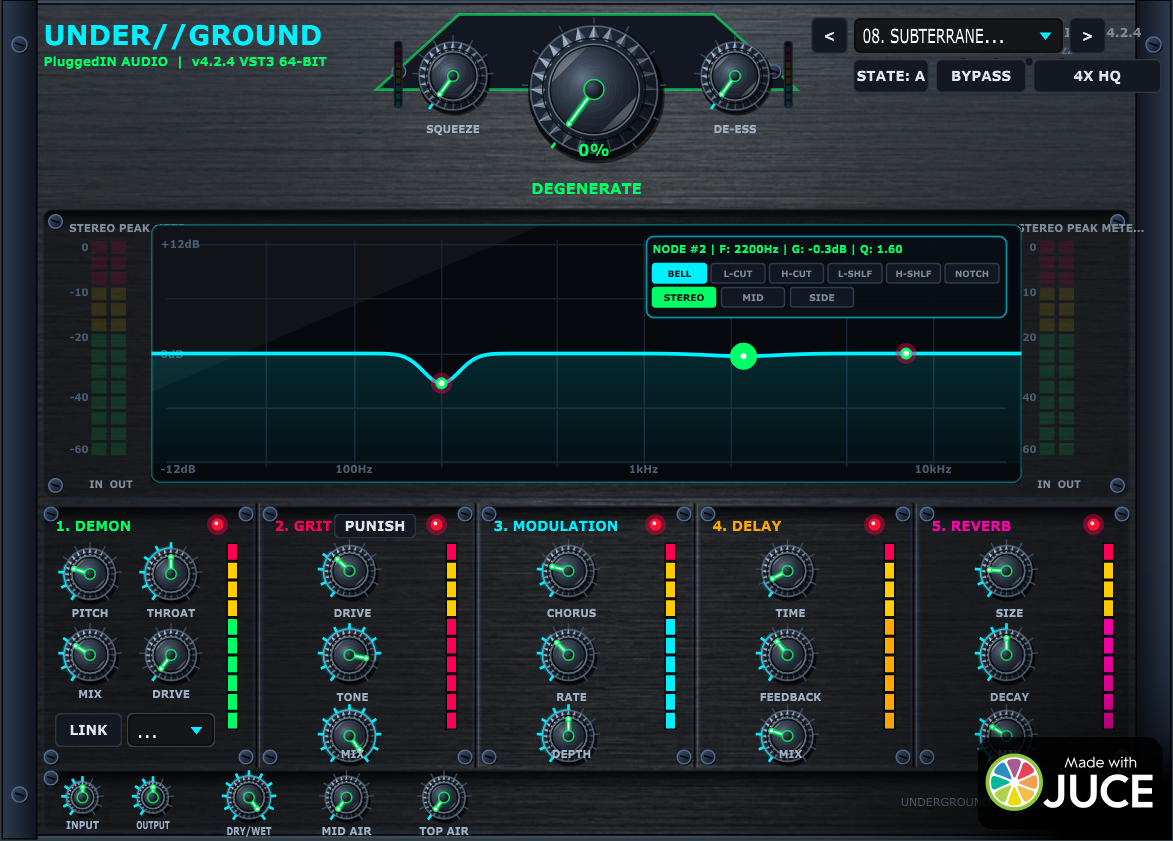Select the NOTCH filter type
The height and width of the screenshot is (841, 1173).
[x=971, y=274]
